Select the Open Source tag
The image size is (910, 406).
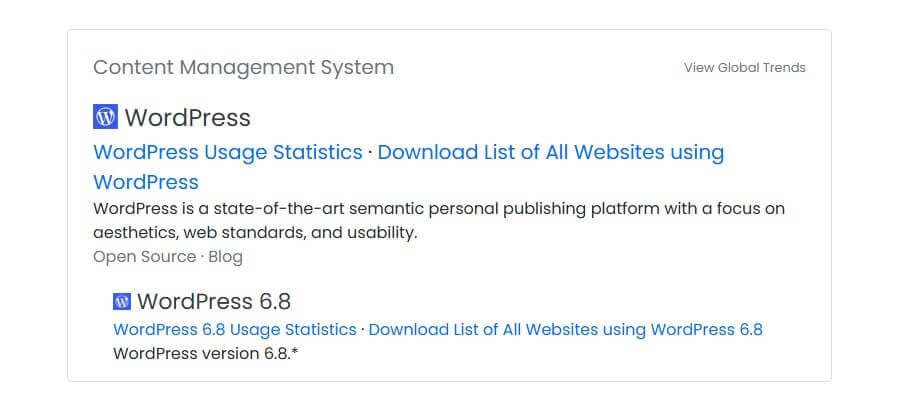click(x=145, y=257)
